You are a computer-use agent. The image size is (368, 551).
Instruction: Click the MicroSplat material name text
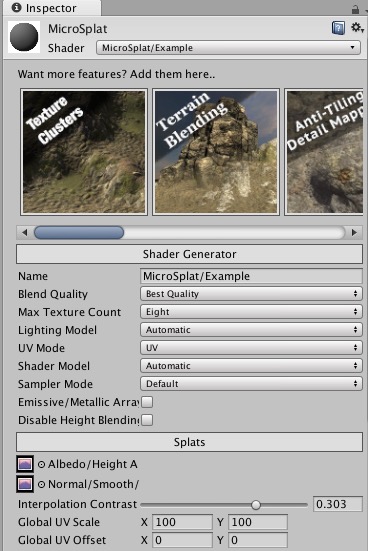(77, 29)
